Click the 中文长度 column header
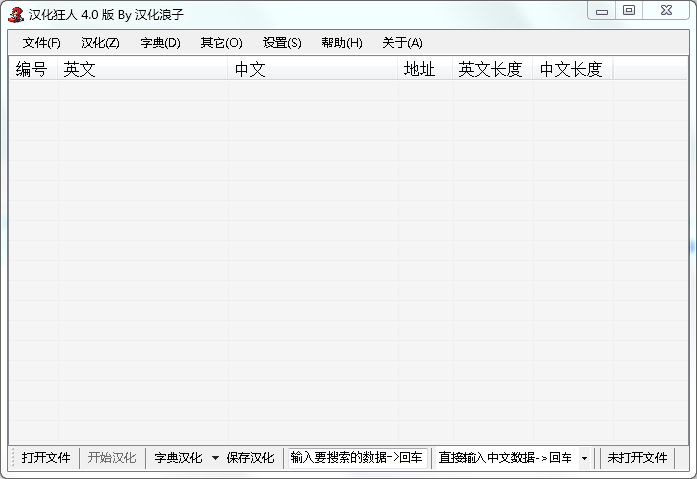Image resolution: width=697 pixels, height=479 pixels. pyautogui.click(x=572, y=69)
